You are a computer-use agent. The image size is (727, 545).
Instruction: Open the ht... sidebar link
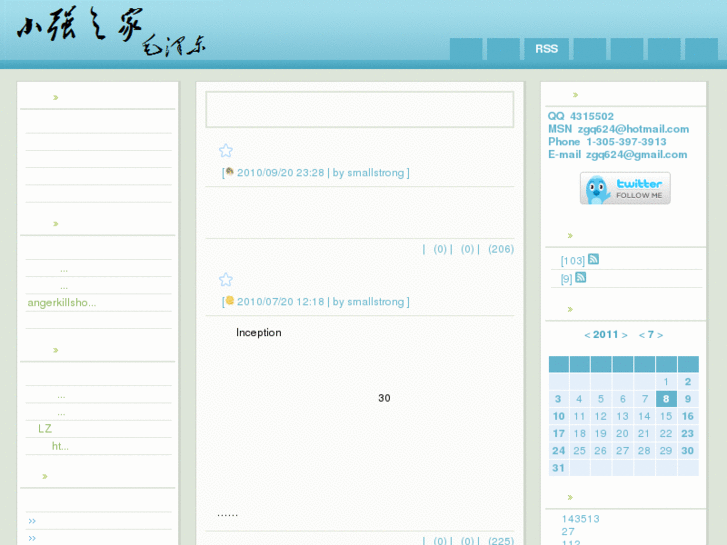[x=60, y=446]
